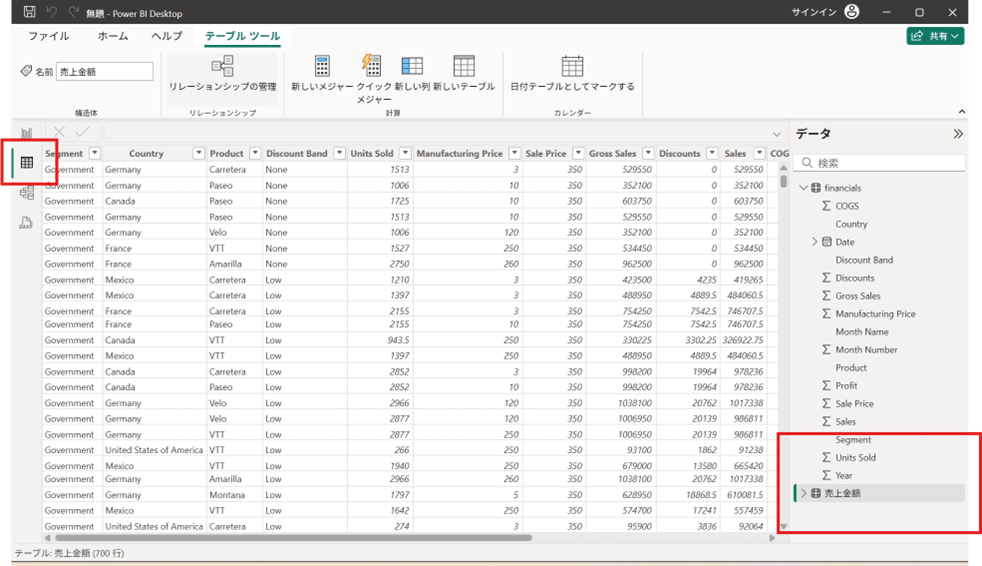Open the Gross Sales column filter dropdown

[x=648, y=153]
